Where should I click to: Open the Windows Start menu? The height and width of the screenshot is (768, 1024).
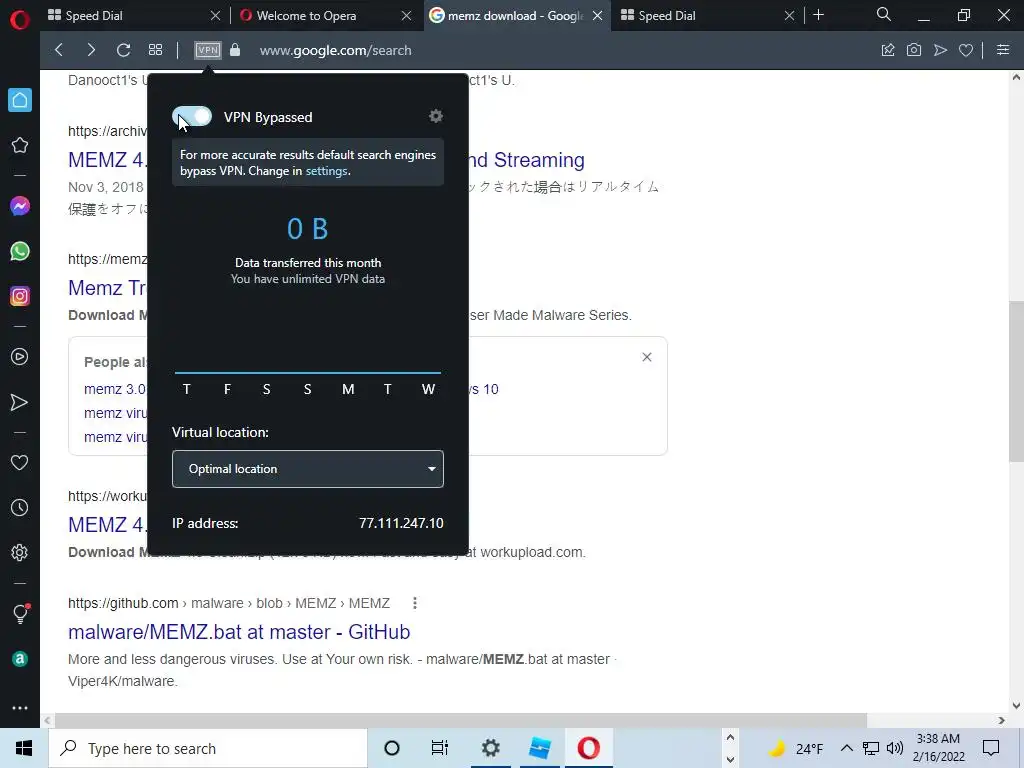point(24,748)
